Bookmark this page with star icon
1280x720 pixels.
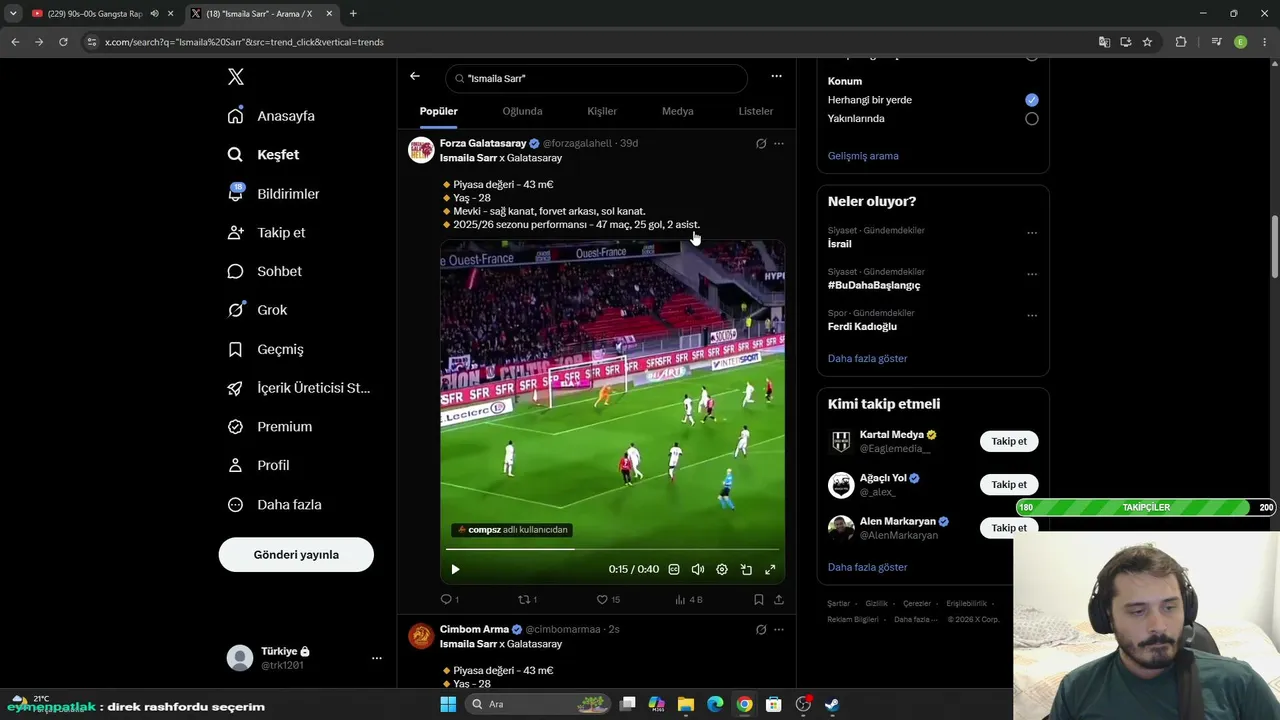coord(1147,42)
